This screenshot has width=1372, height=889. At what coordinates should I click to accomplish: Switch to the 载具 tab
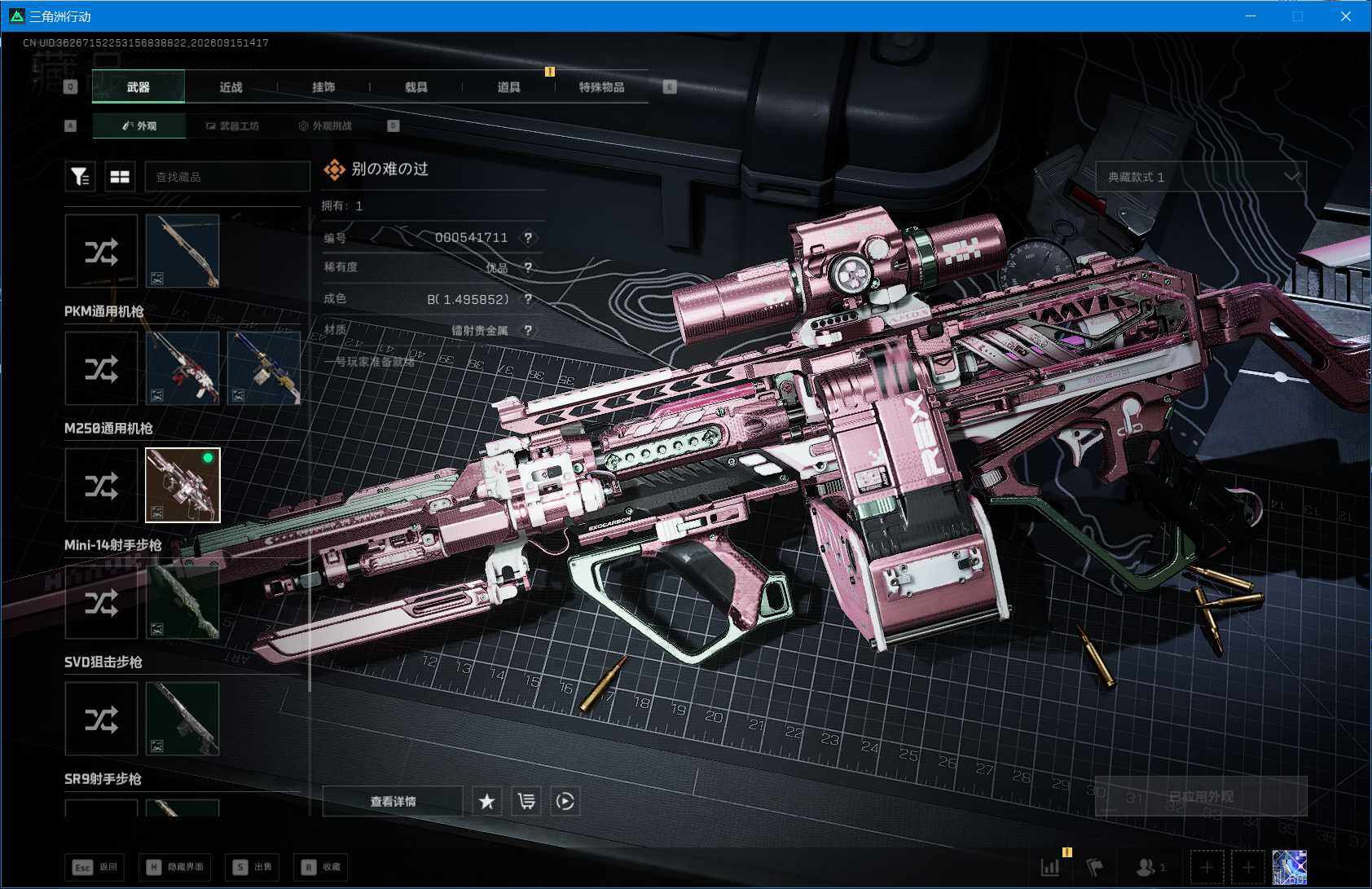tap(416, 86)
